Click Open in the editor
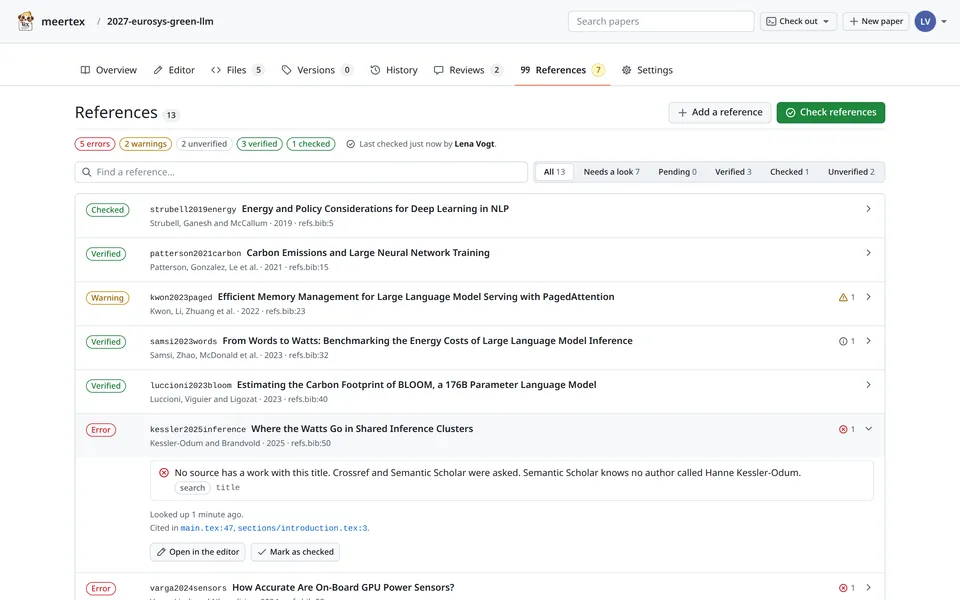This screenshot has width=960, height=600. coord(197,552)
